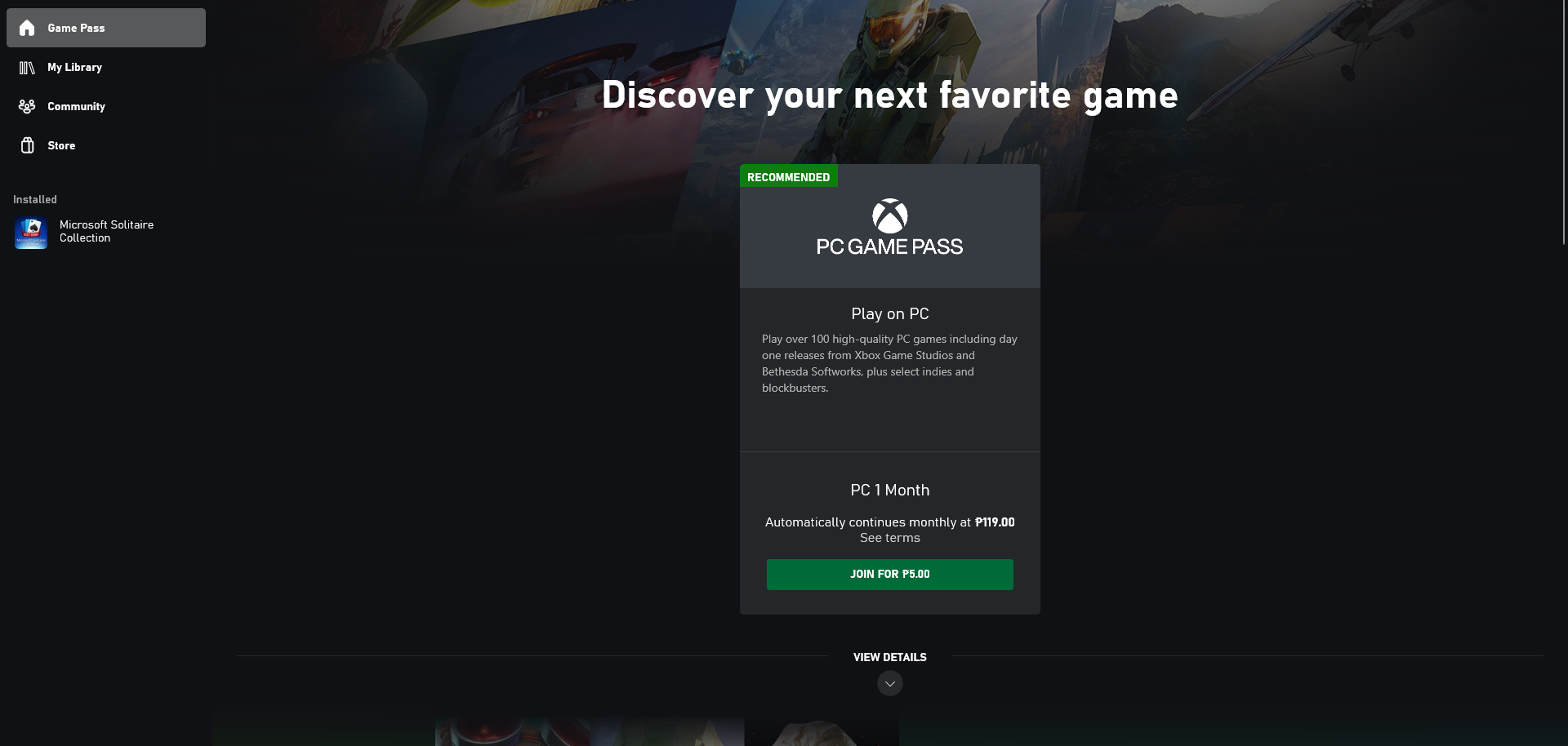This screenshot has width=1568, height=746.
Task: Click JOIN FOR ₱5.00 button
Action: (889, 575)
